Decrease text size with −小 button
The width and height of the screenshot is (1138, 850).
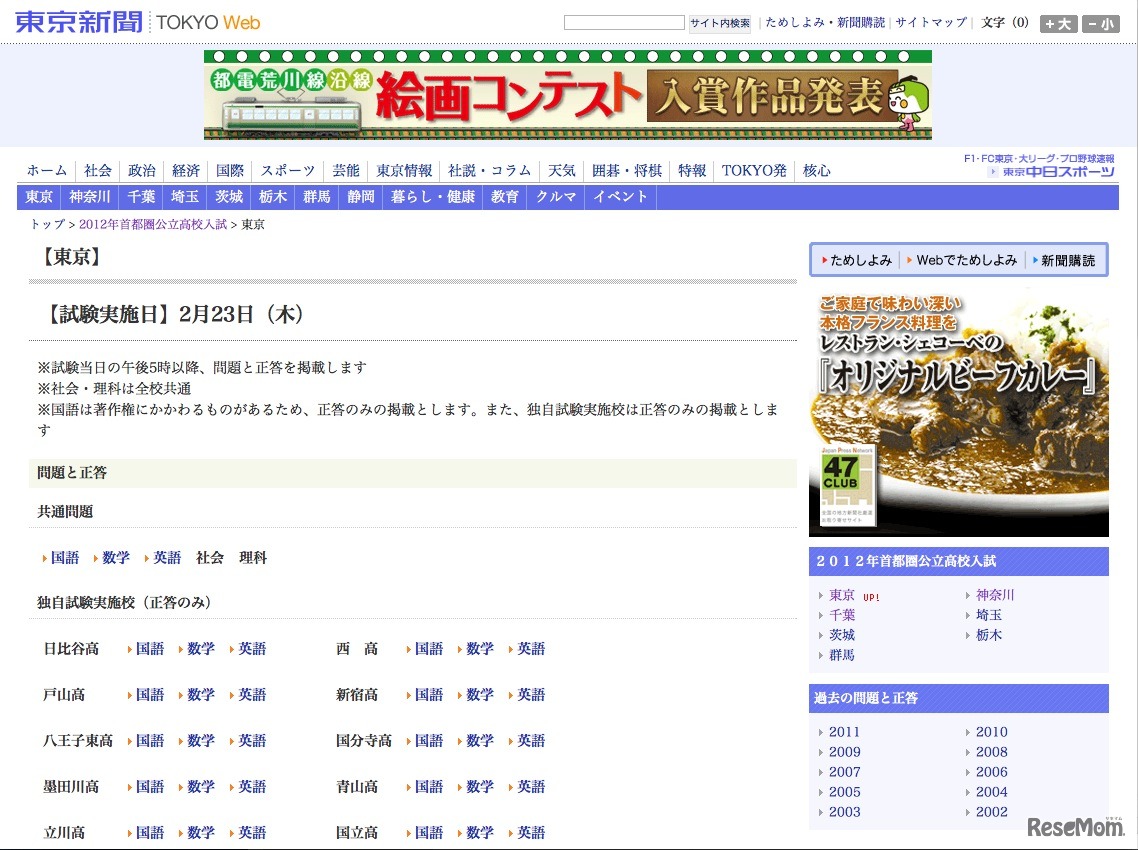point(1101,24)
